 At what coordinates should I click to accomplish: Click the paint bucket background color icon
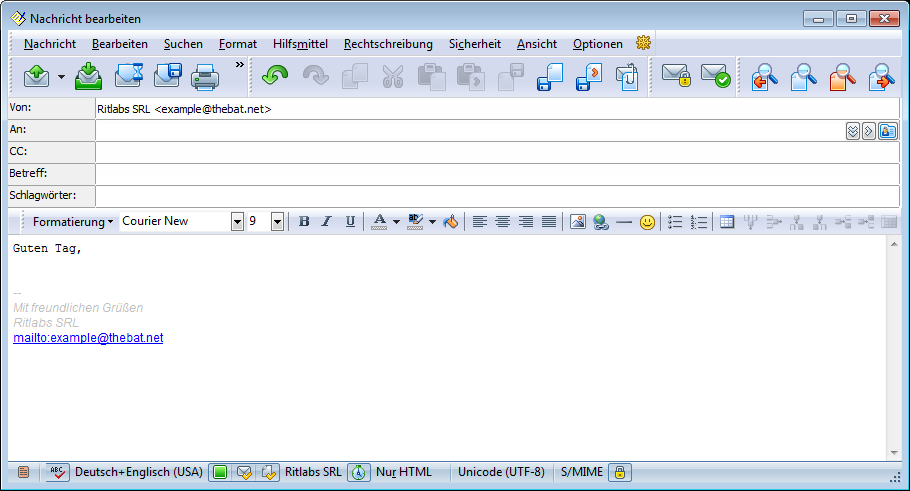click(x=450, y=222)
